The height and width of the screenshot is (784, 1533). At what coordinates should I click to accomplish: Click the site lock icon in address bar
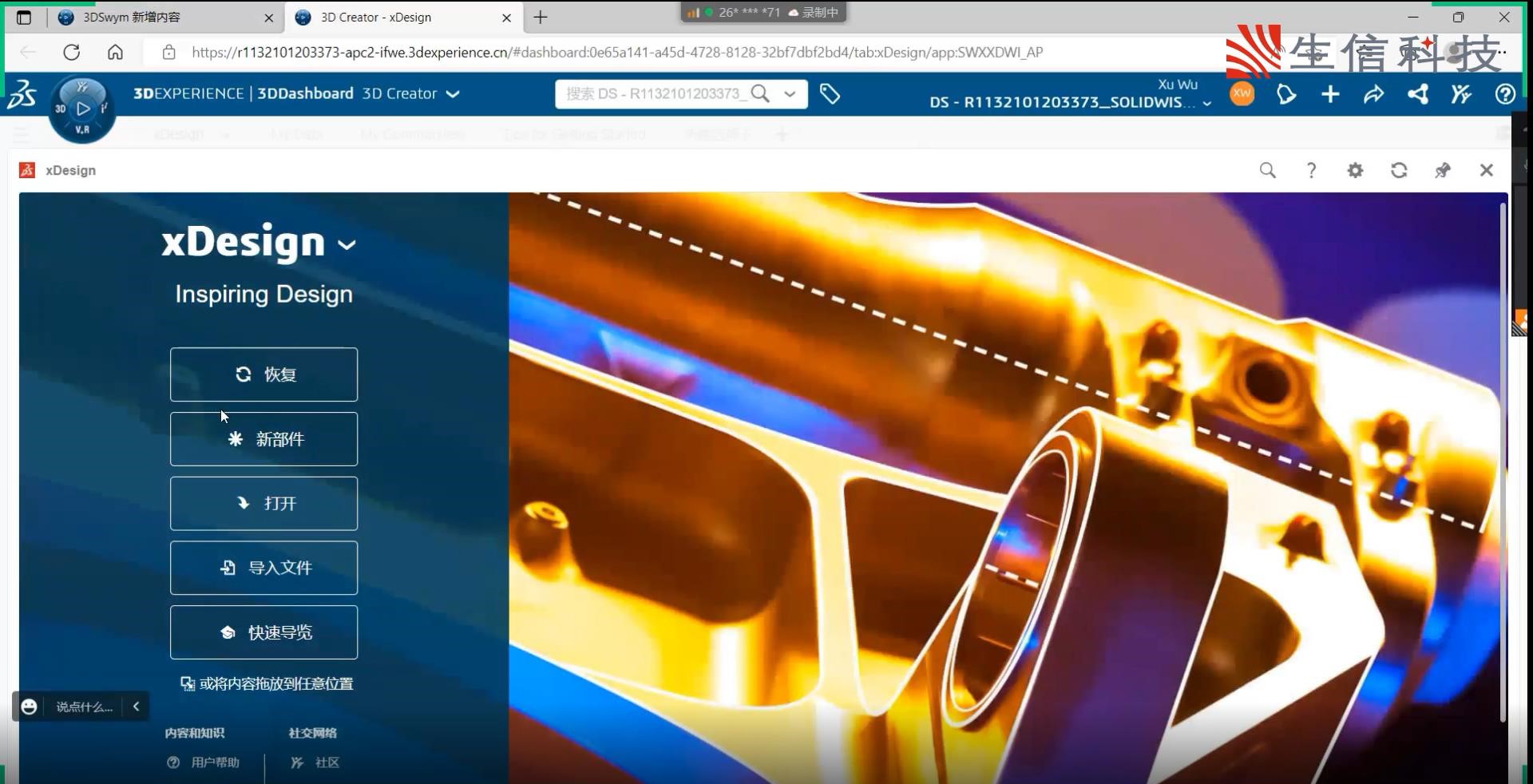tap(168, 52)
